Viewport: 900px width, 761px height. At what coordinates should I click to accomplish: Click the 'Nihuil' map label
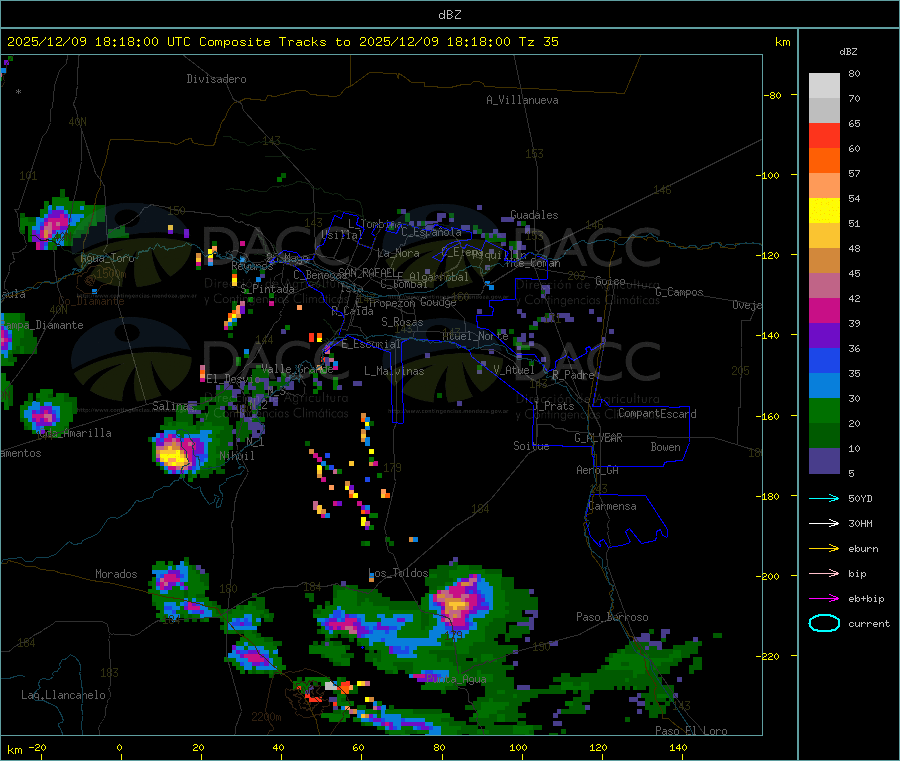coord(237,456)
